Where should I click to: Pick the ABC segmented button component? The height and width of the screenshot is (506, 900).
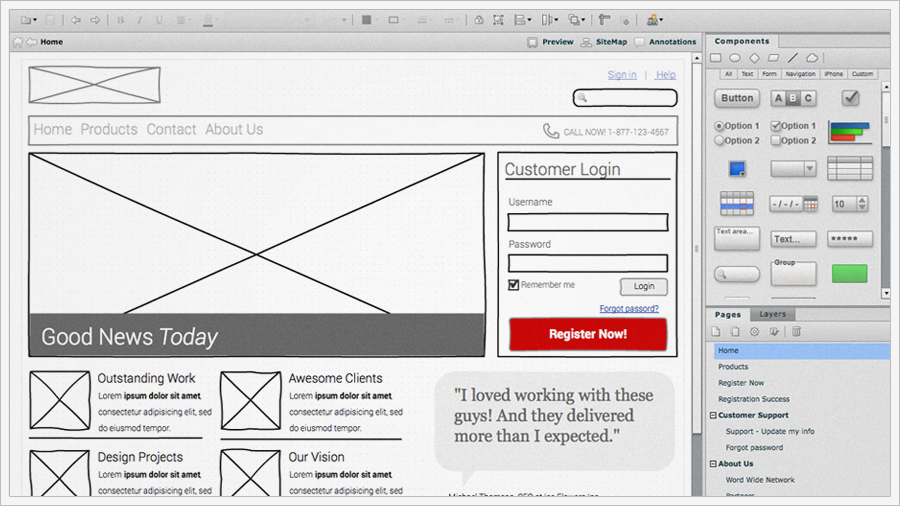click(793, 98)
